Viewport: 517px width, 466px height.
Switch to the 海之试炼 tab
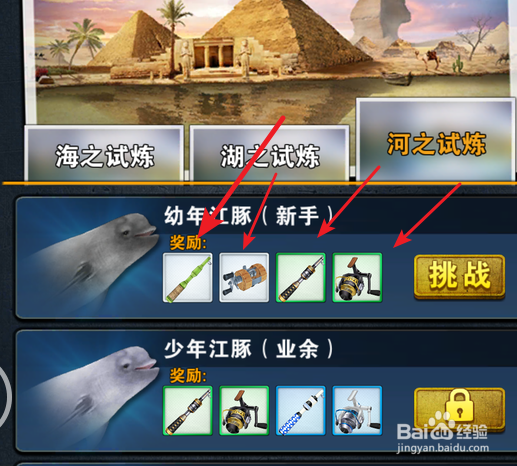(x=104, y=153)
